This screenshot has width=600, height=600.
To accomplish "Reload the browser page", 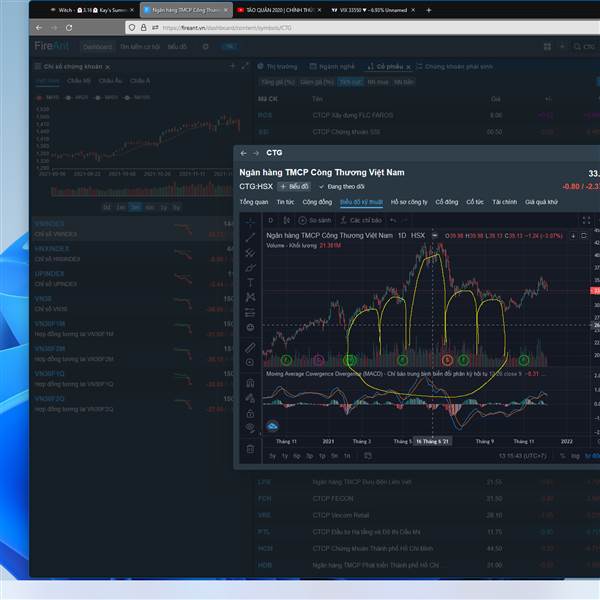I will coord(69,28).
